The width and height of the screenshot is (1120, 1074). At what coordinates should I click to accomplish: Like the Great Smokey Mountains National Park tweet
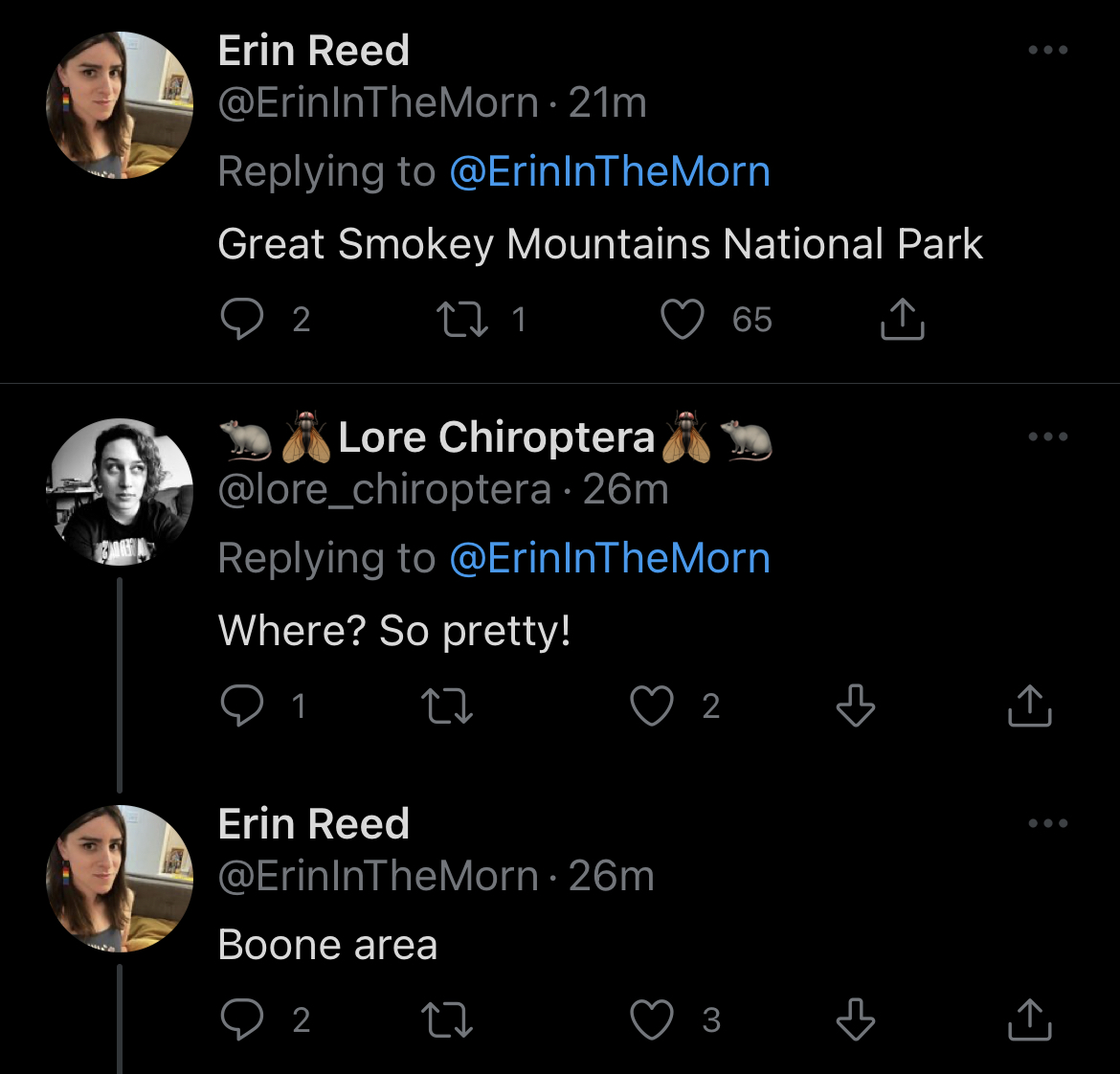(x=683, y=320)
